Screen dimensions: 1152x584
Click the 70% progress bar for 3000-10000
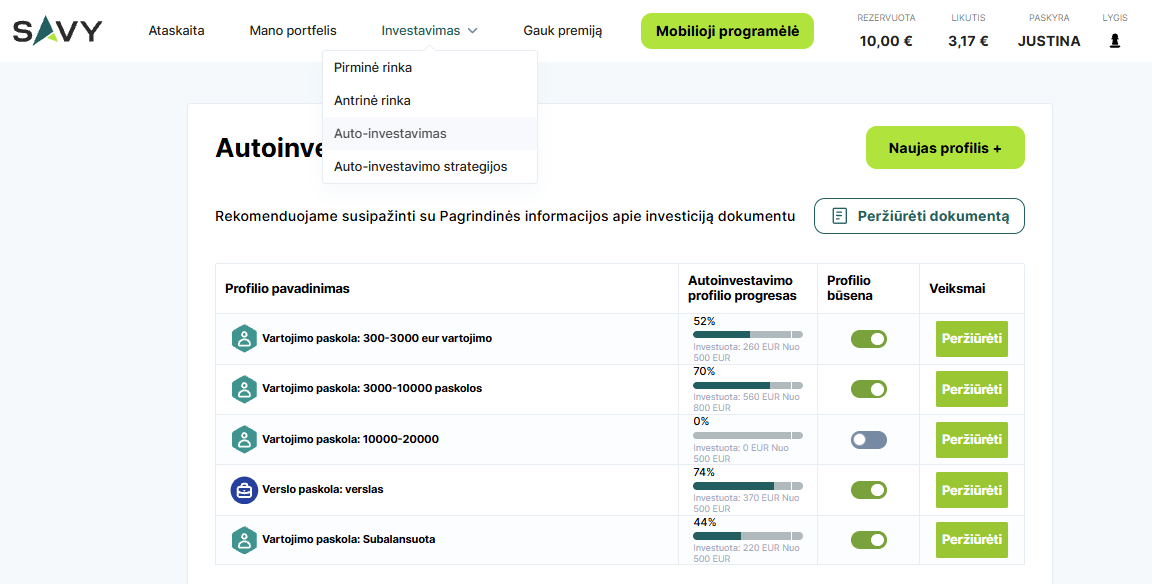point(747,384)
